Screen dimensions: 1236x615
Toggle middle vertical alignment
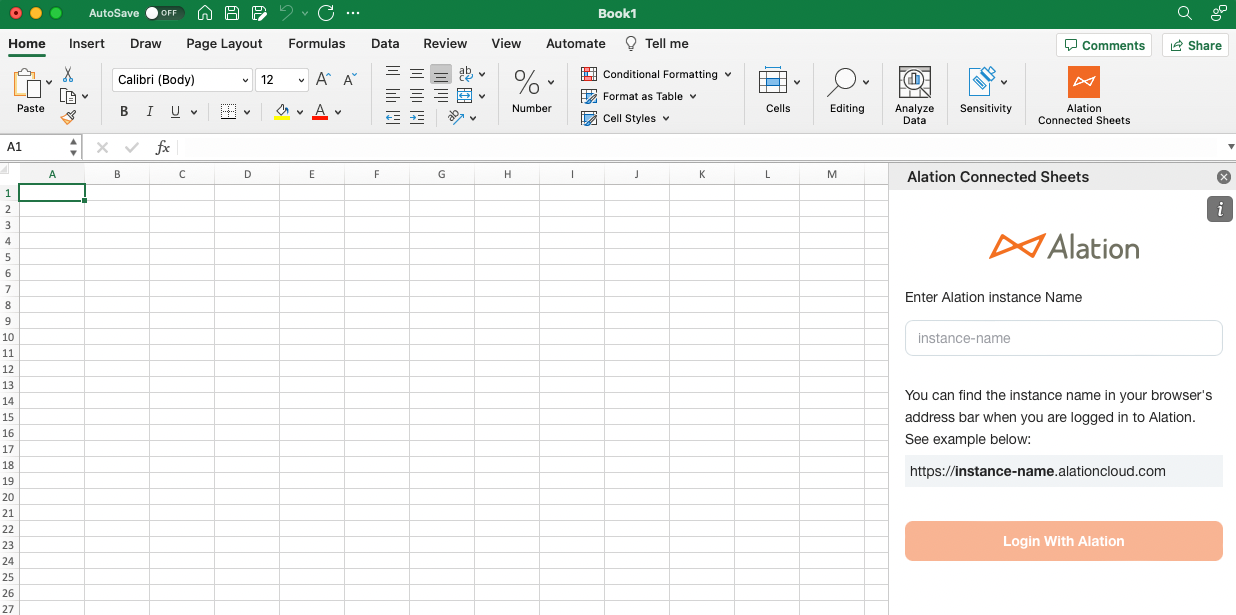417,74
